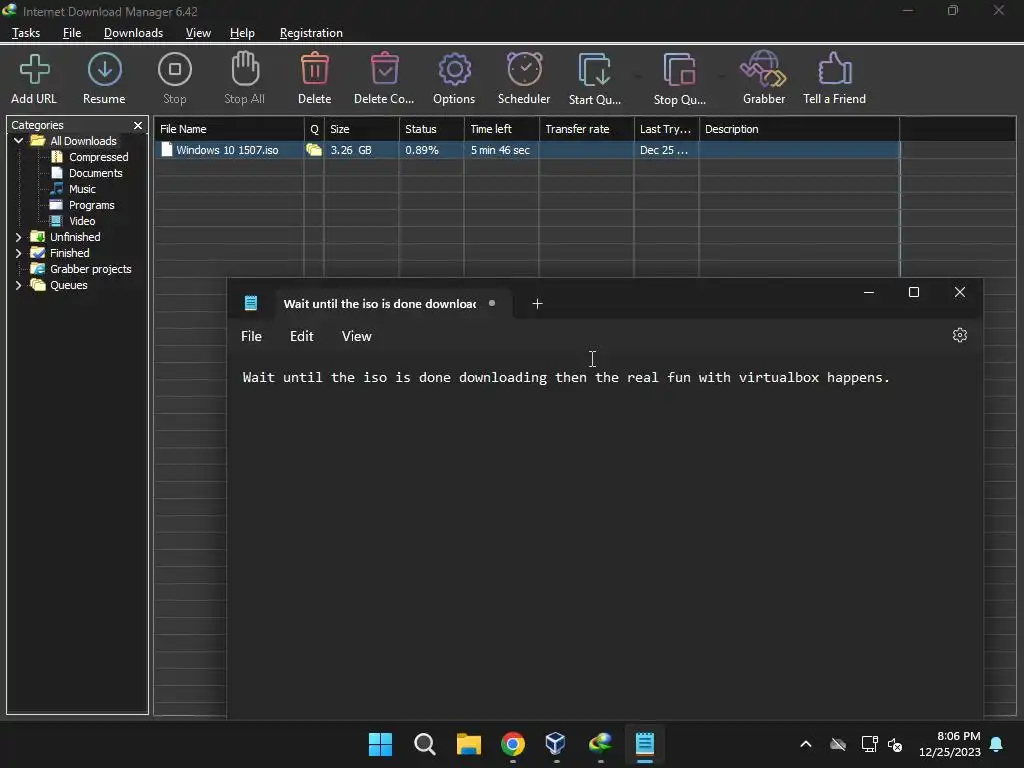Select Compressed category

[x=99, y=157]
